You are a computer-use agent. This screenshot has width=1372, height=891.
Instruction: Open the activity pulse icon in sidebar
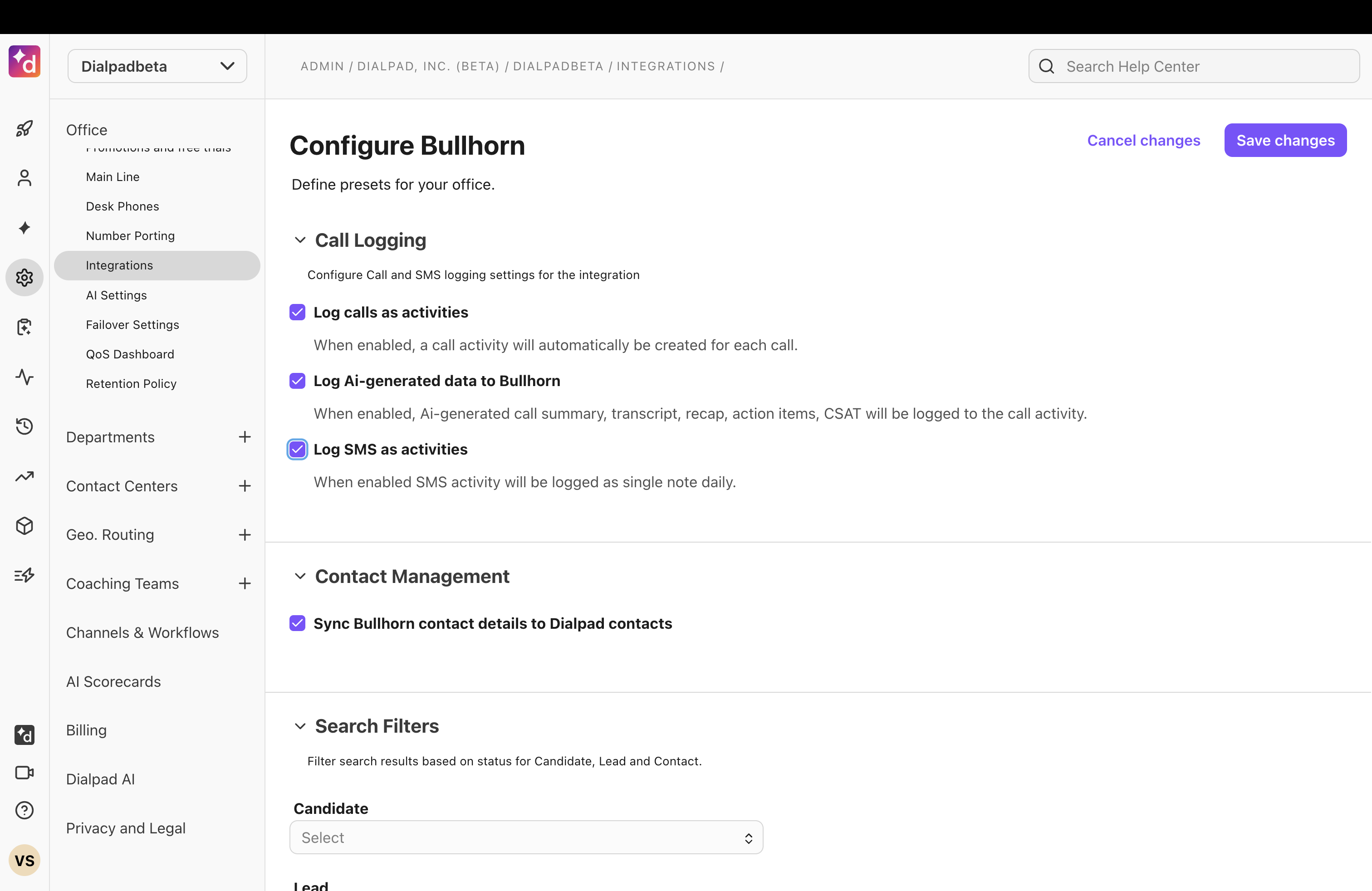(x=24, y=377)
